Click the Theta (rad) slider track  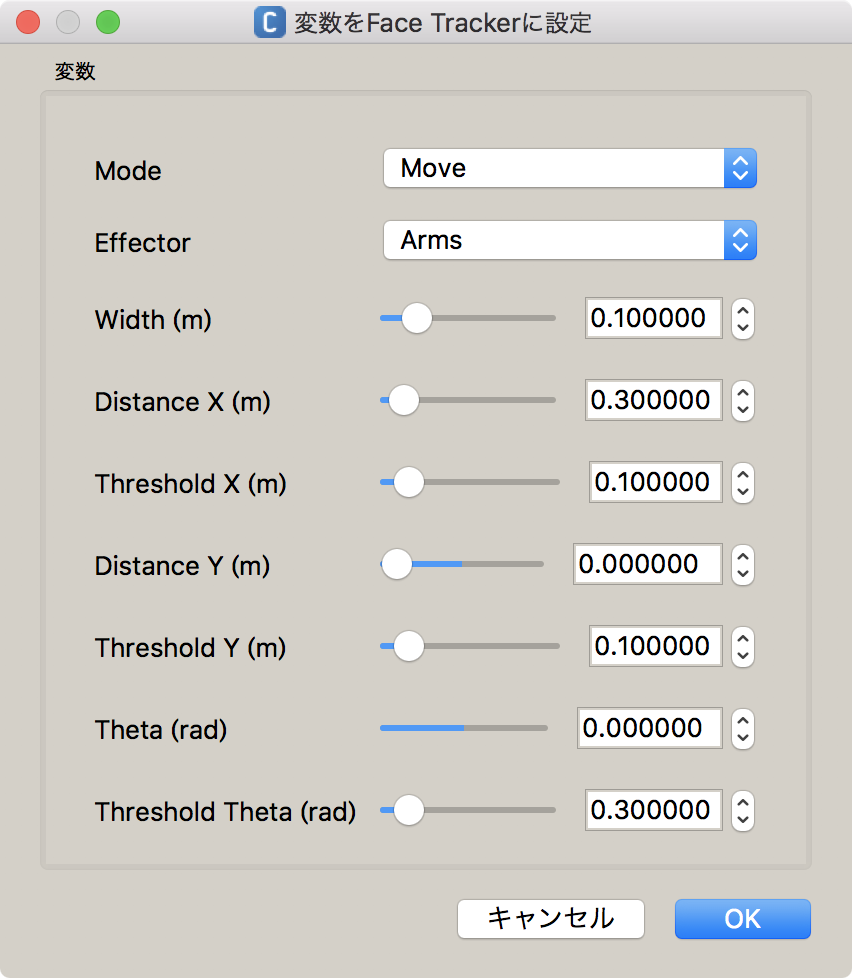(463, 728)
